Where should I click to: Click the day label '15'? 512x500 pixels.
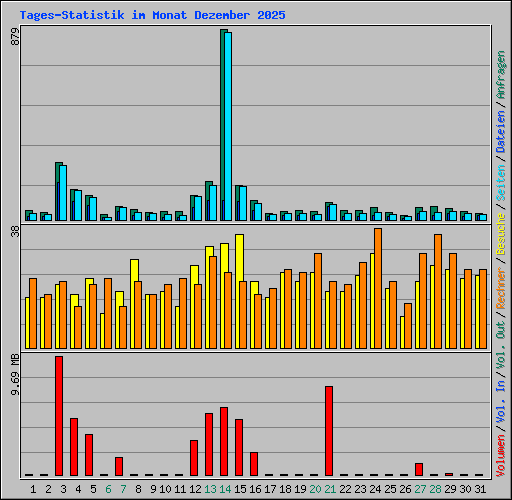coord(240,489)
